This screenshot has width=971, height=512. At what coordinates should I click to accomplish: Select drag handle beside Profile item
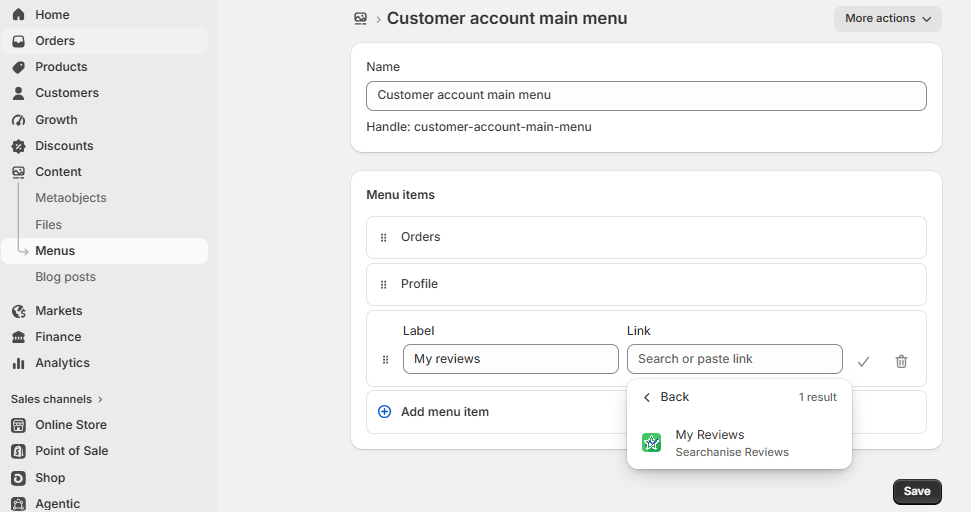(383, 284)
